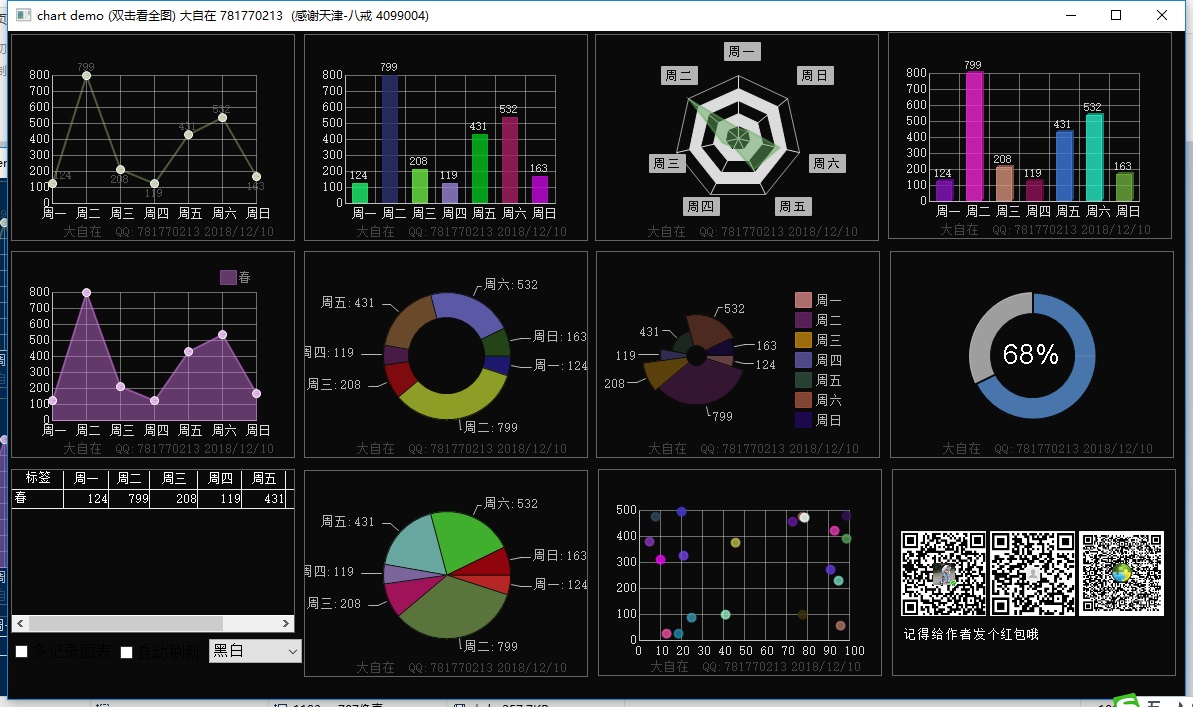The image size is (1193, 707).
Task: Enable the 多记录图表 checkbox
Action: pos(22,651)
